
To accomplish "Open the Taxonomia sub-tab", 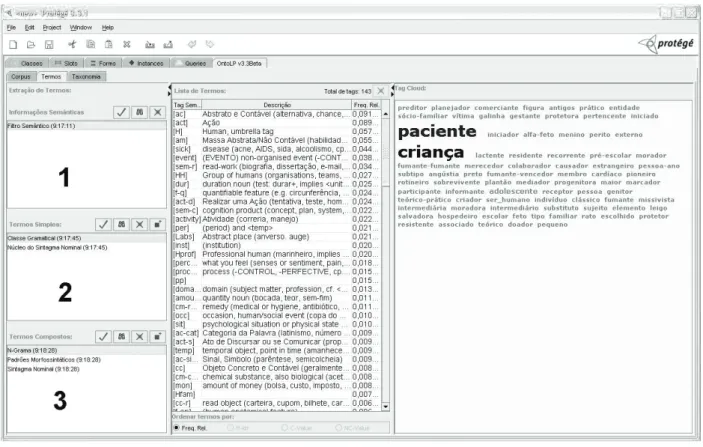I will tap(86, 77).
